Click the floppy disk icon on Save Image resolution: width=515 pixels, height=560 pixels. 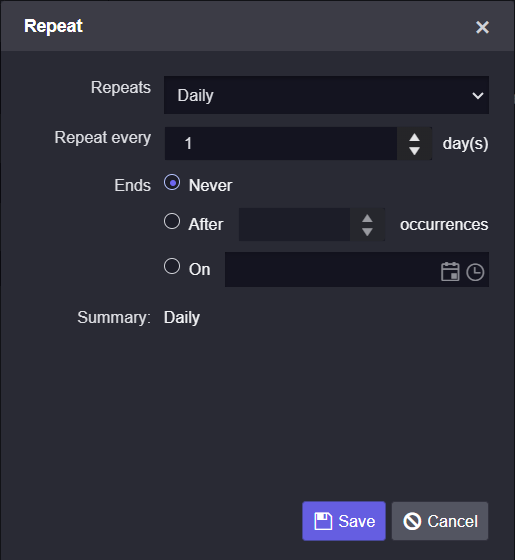point(323,521)
